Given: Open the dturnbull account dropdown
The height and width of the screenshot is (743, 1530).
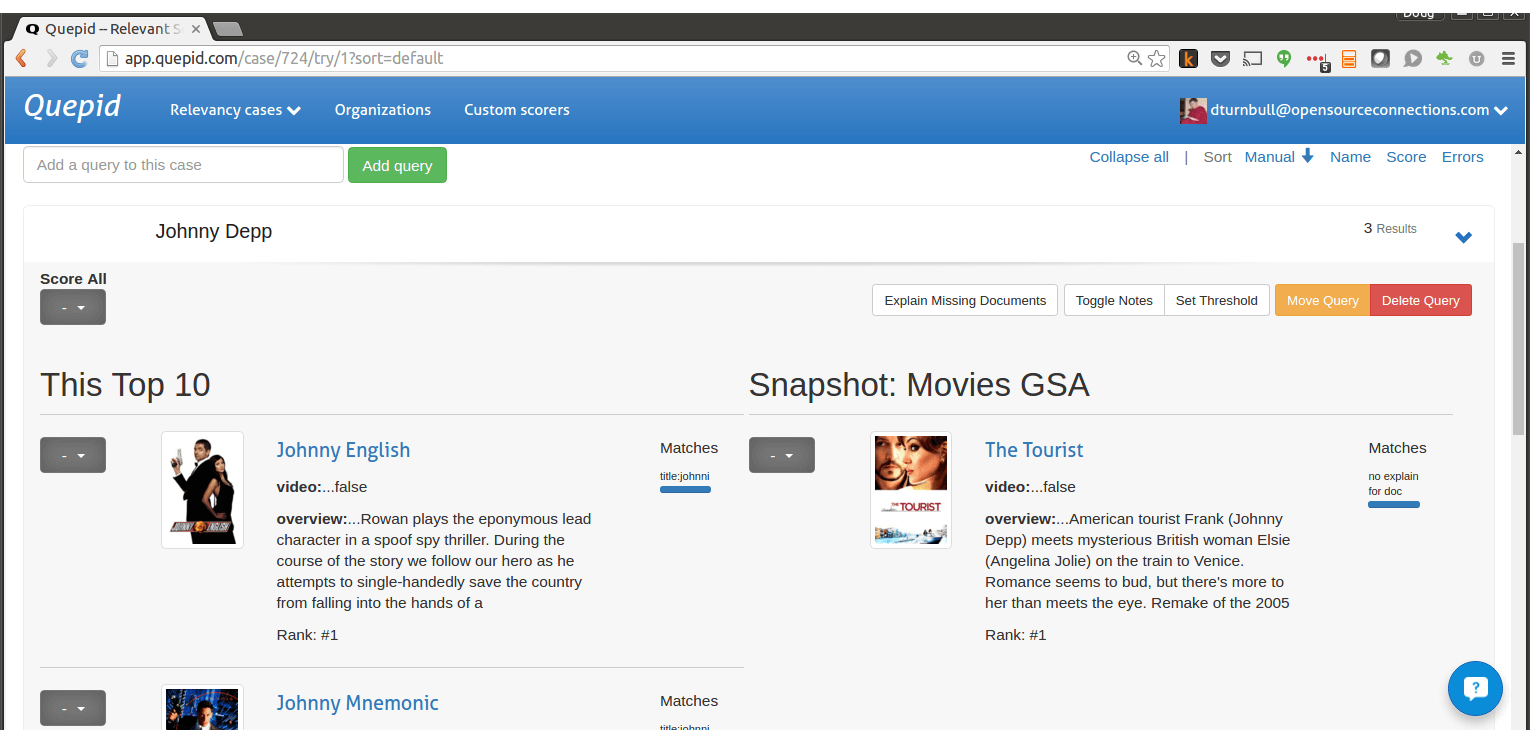Looking at the screenshot, I should point(1359,110).
